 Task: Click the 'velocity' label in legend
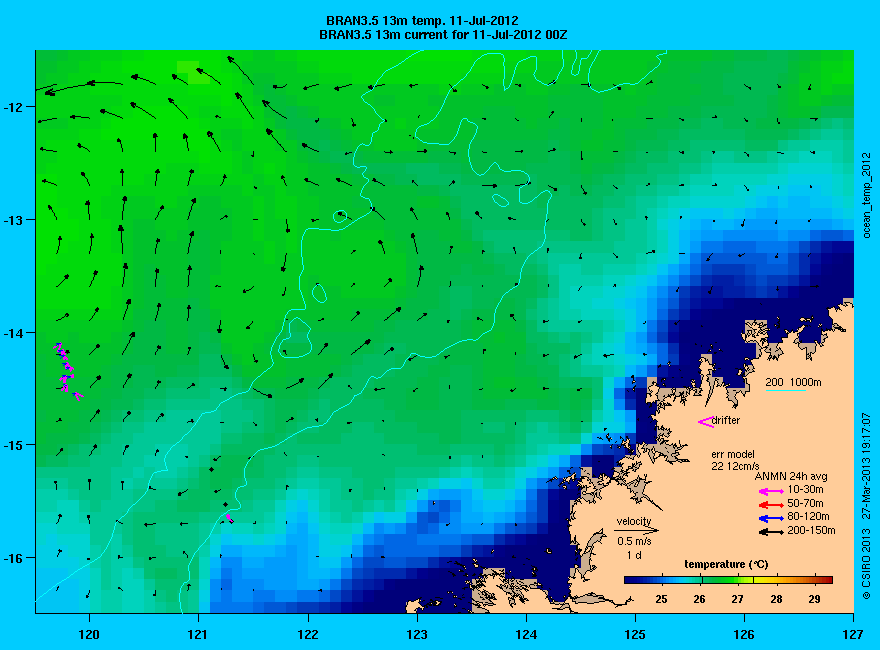click(x=634, y=521)
